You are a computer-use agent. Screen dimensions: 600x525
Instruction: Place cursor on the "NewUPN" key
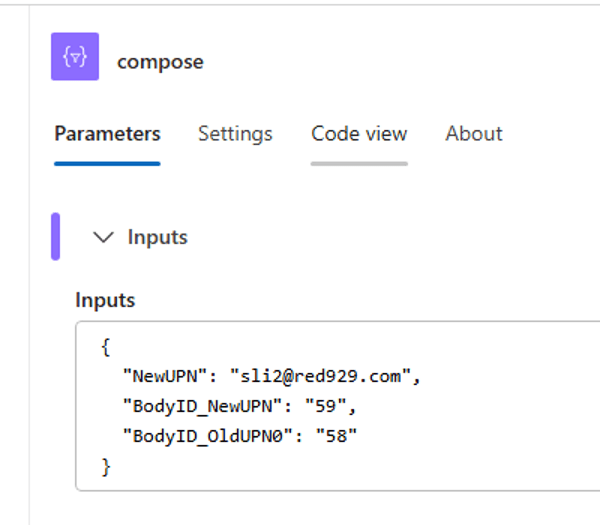(165, 376)
